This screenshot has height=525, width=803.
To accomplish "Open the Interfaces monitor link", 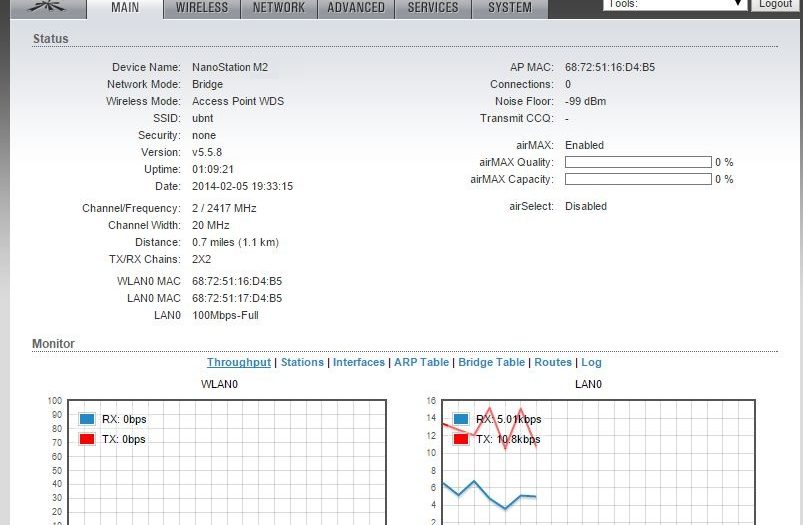I will point(358,362).
